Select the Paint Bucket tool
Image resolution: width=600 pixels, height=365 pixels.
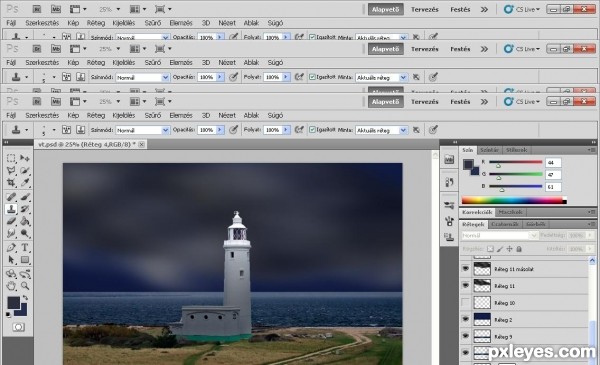[x=25, y=221]
